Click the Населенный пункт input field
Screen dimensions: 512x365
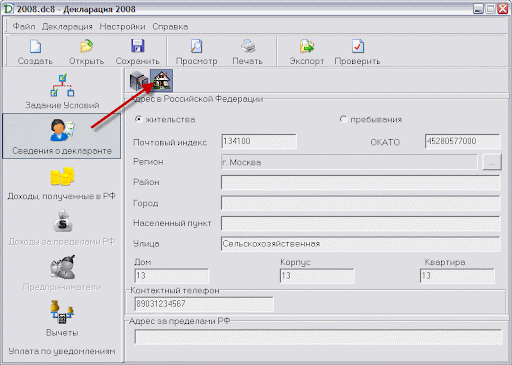click(361, 223)
